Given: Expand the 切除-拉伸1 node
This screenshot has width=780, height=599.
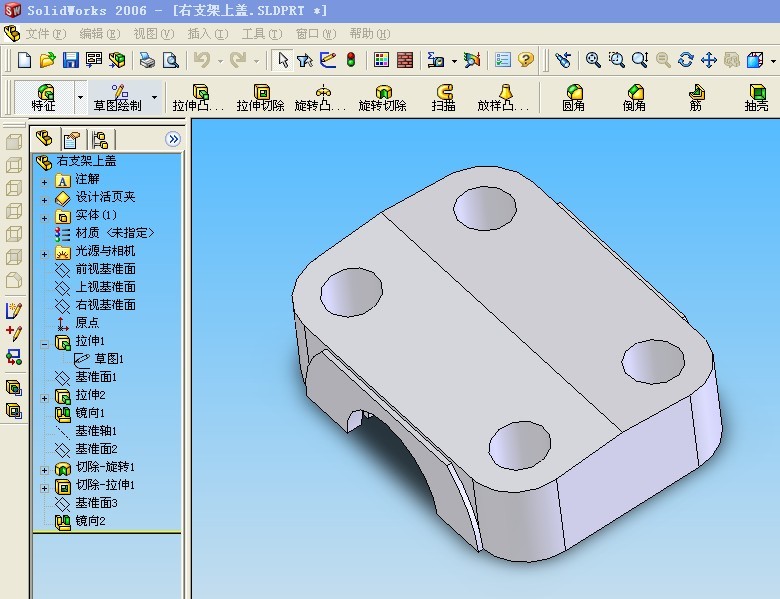Looking at the screenshot, I should pyautogui.click(x=44, y=488).
